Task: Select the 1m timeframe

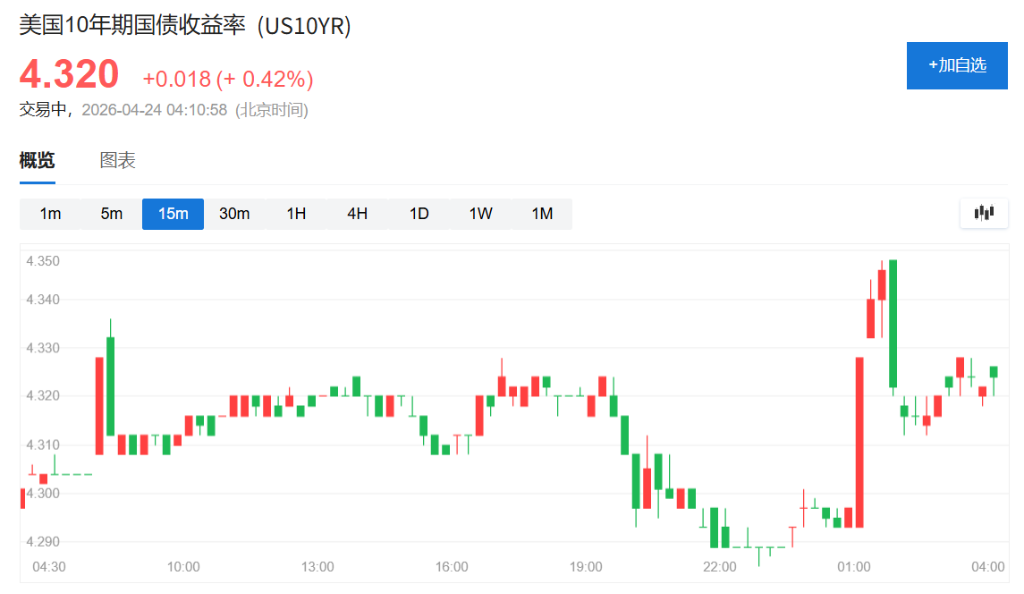Action: [50, 214]
